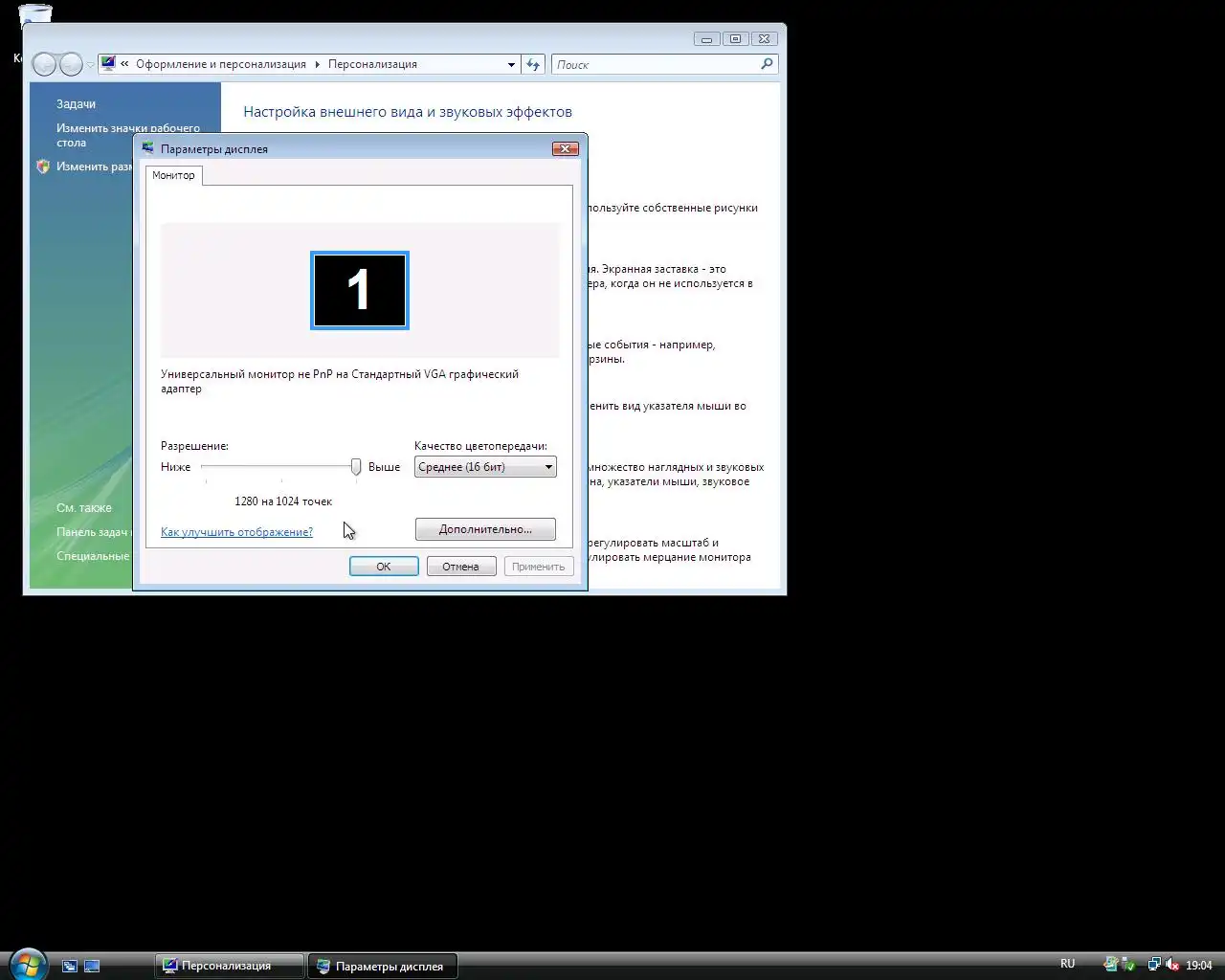This screenshot has width=1225, height=980.
Task: Close the Параметры дисплея dialog
Action: point(566,148)
